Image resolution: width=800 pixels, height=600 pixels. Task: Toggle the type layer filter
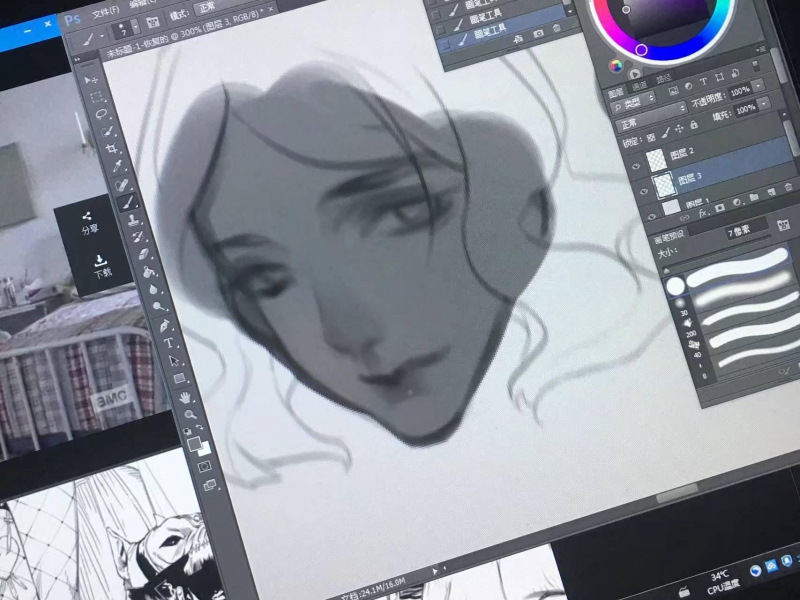703,82
